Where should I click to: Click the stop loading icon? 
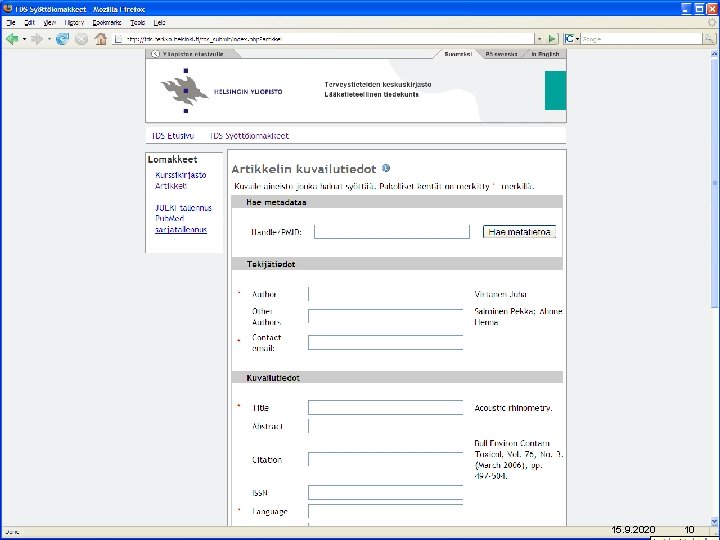pos(81,39)
